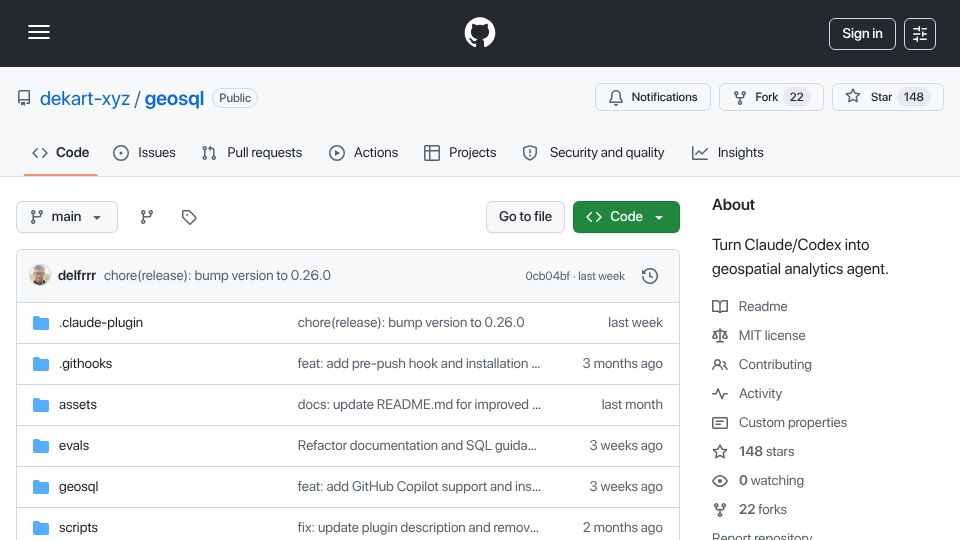The height and width of the screenshot is (540, 960).
Task: Switch to the Code tab
Action: point(61,152)
